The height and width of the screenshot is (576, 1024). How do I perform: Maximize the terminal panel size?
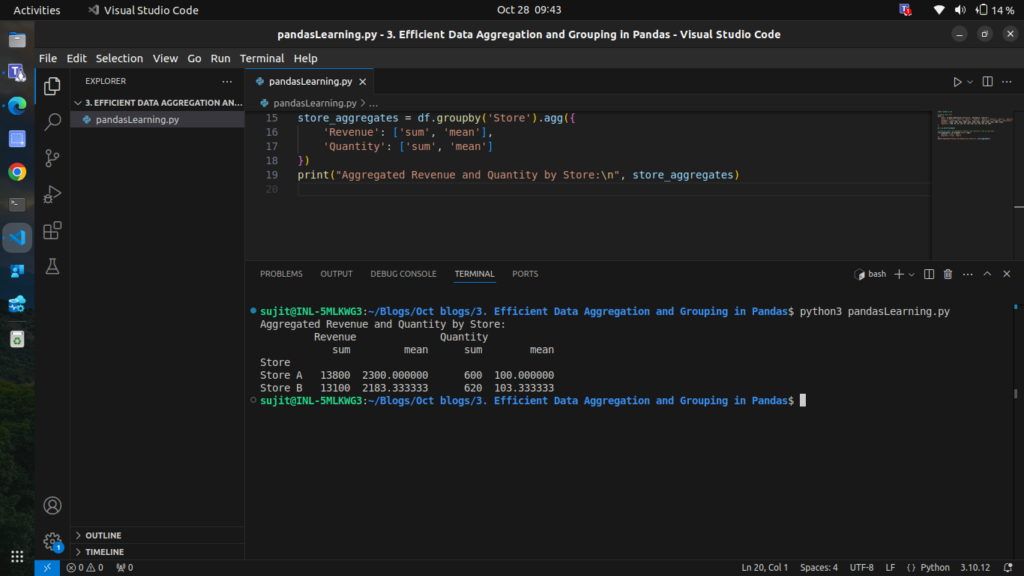coord(987,274)
